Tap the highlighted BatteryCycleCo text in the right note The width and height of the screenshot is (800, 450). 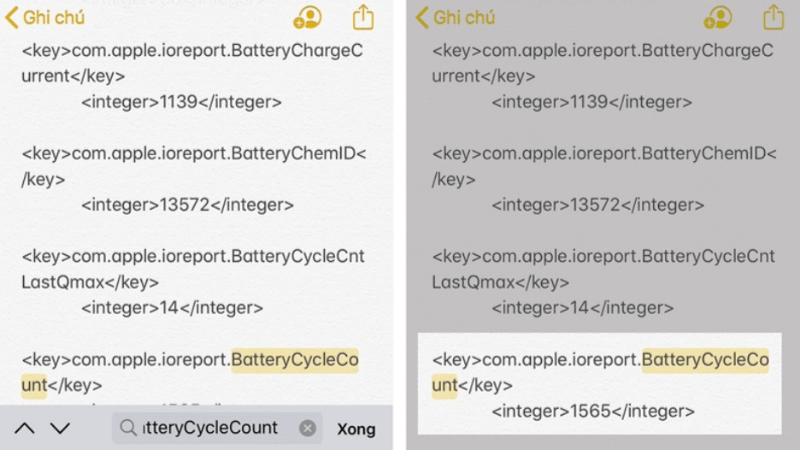704,360
